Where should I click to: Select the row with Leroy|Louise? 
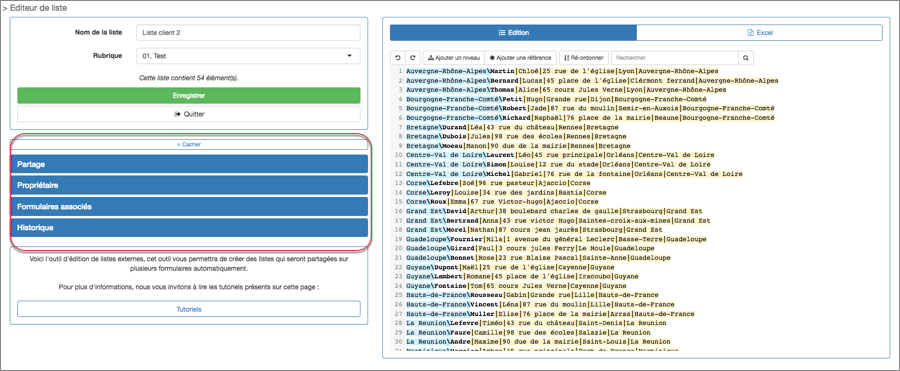click(506, 192)
